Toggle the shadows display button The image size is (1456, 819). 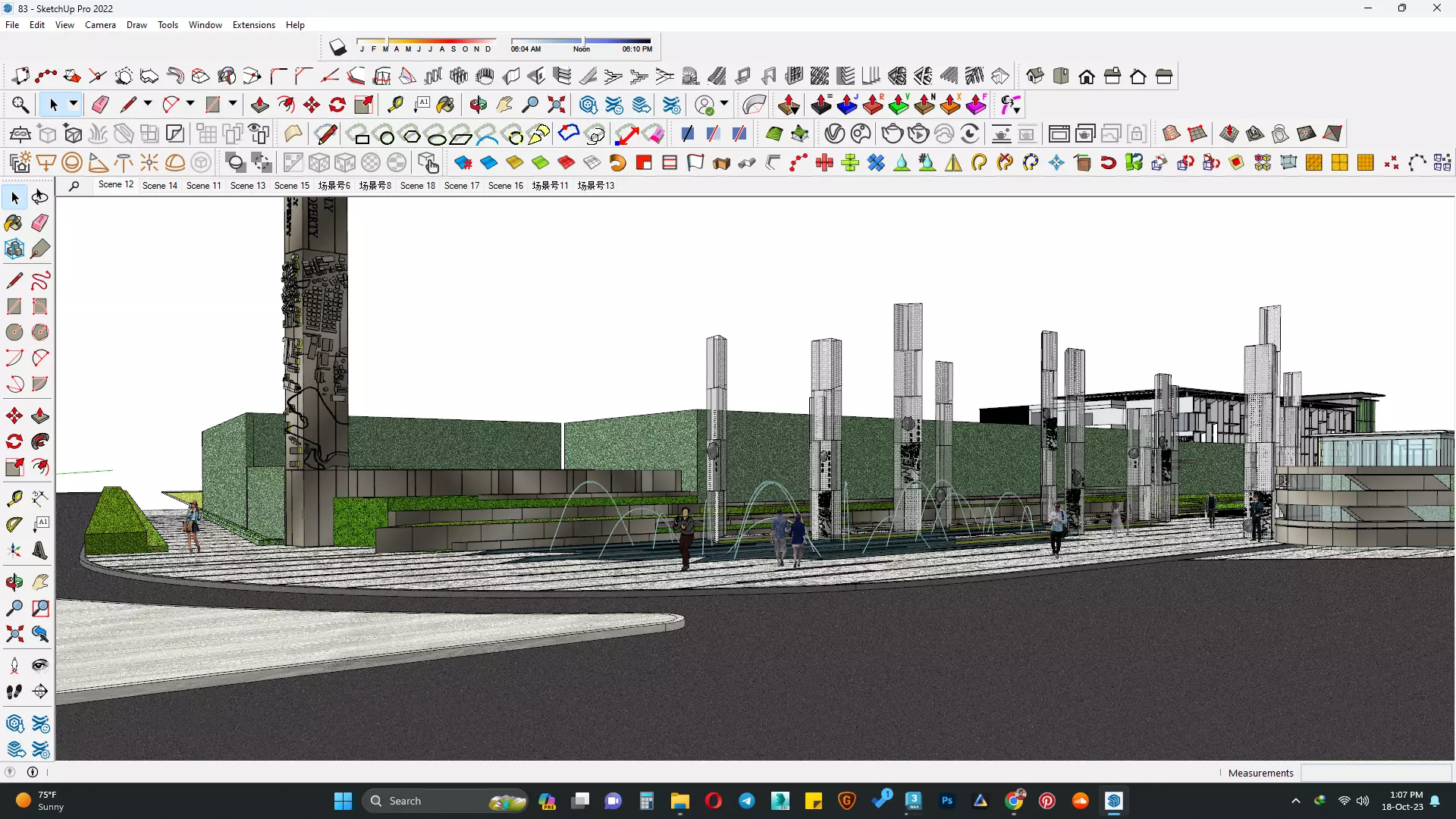(x=337, y=48)
